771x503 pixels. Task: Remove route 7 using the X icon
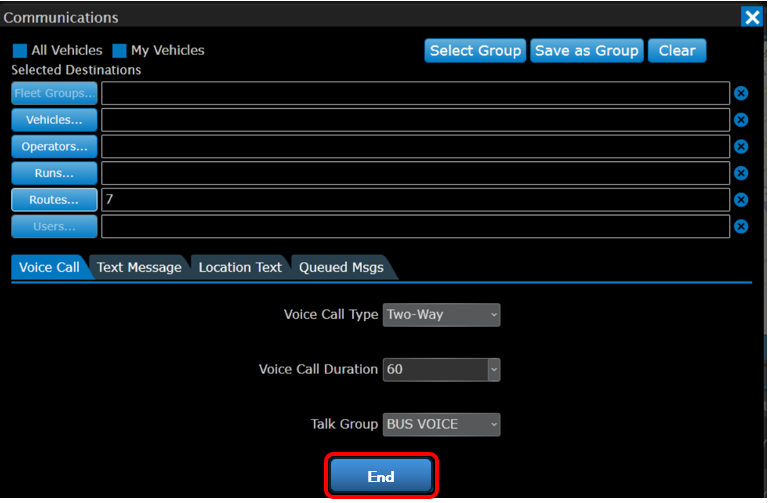[x=741, y=200]
